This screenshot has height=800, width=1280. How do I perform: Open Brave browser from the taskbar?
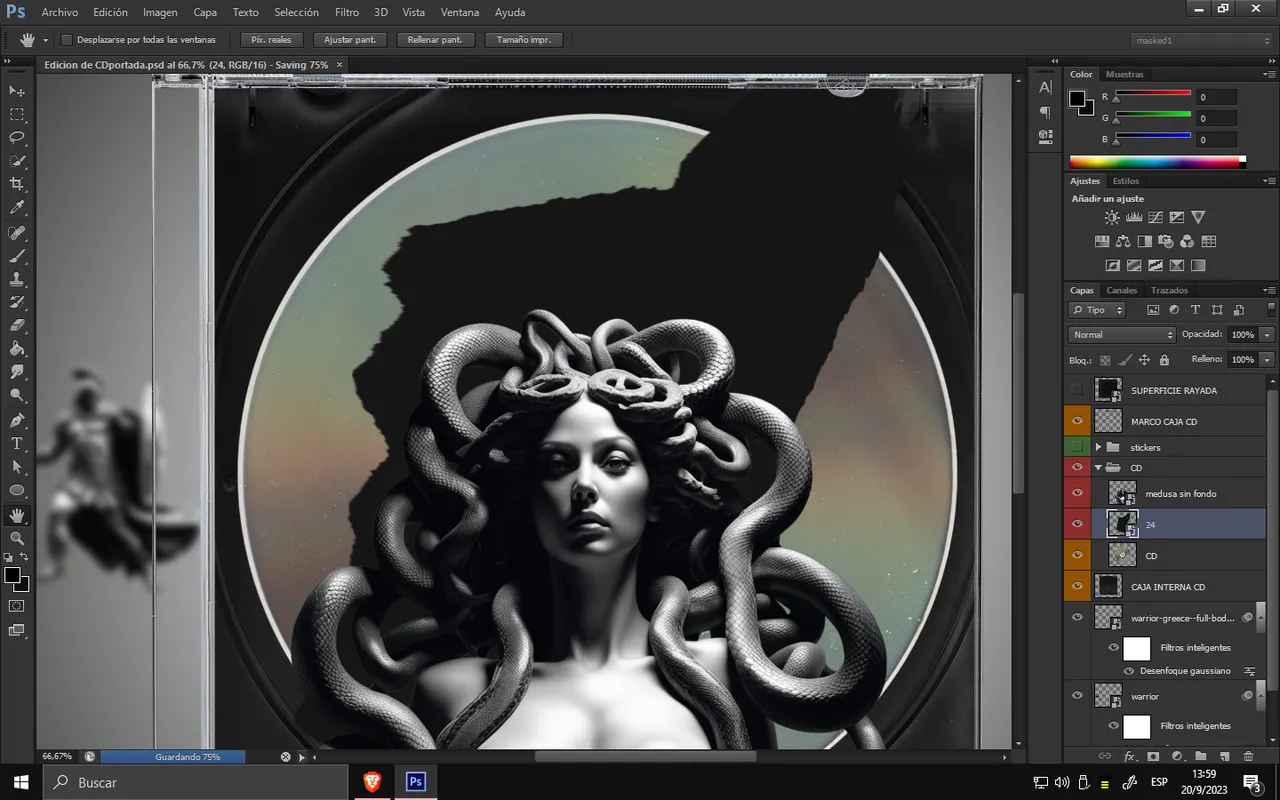click(x=372, y=782)
